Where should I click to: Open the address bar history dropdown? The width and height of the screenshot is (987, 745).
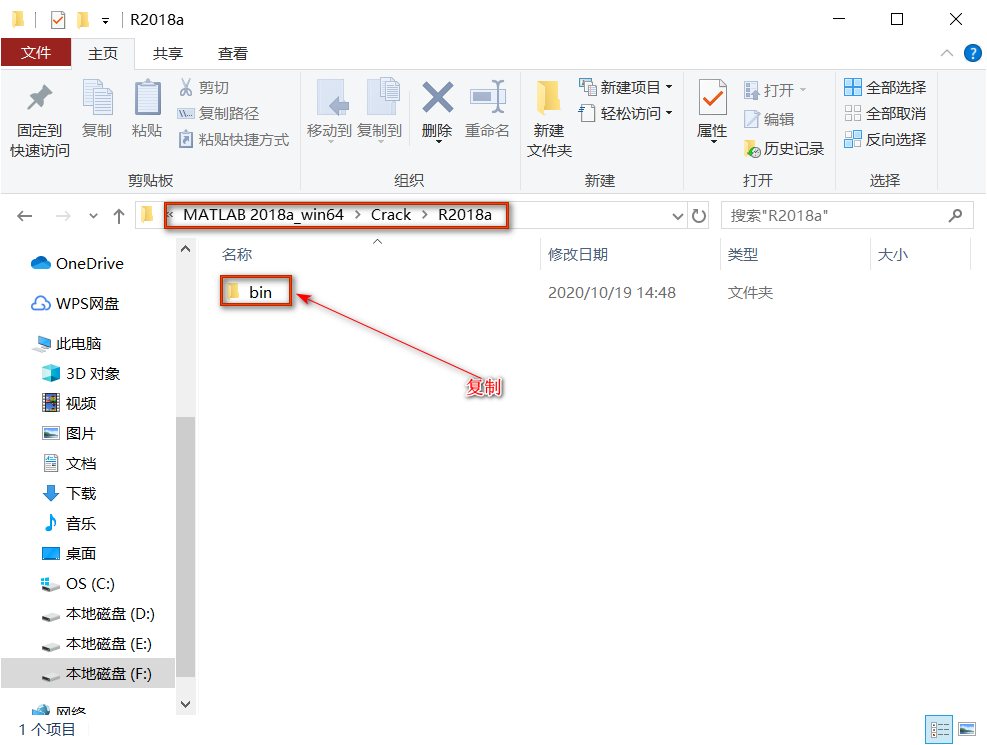point(677,216)
